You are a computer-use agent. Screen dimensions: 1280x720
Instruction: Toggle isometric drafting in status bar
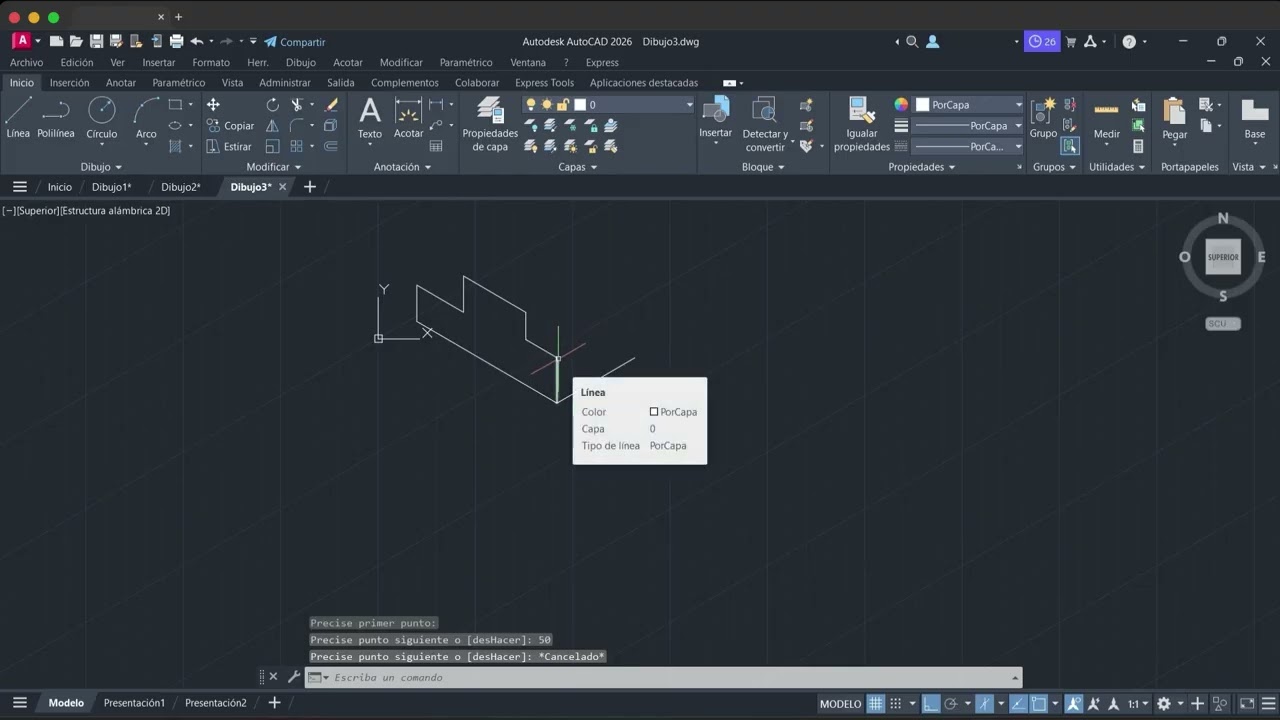pyautogui.click(x=985, y=703)
